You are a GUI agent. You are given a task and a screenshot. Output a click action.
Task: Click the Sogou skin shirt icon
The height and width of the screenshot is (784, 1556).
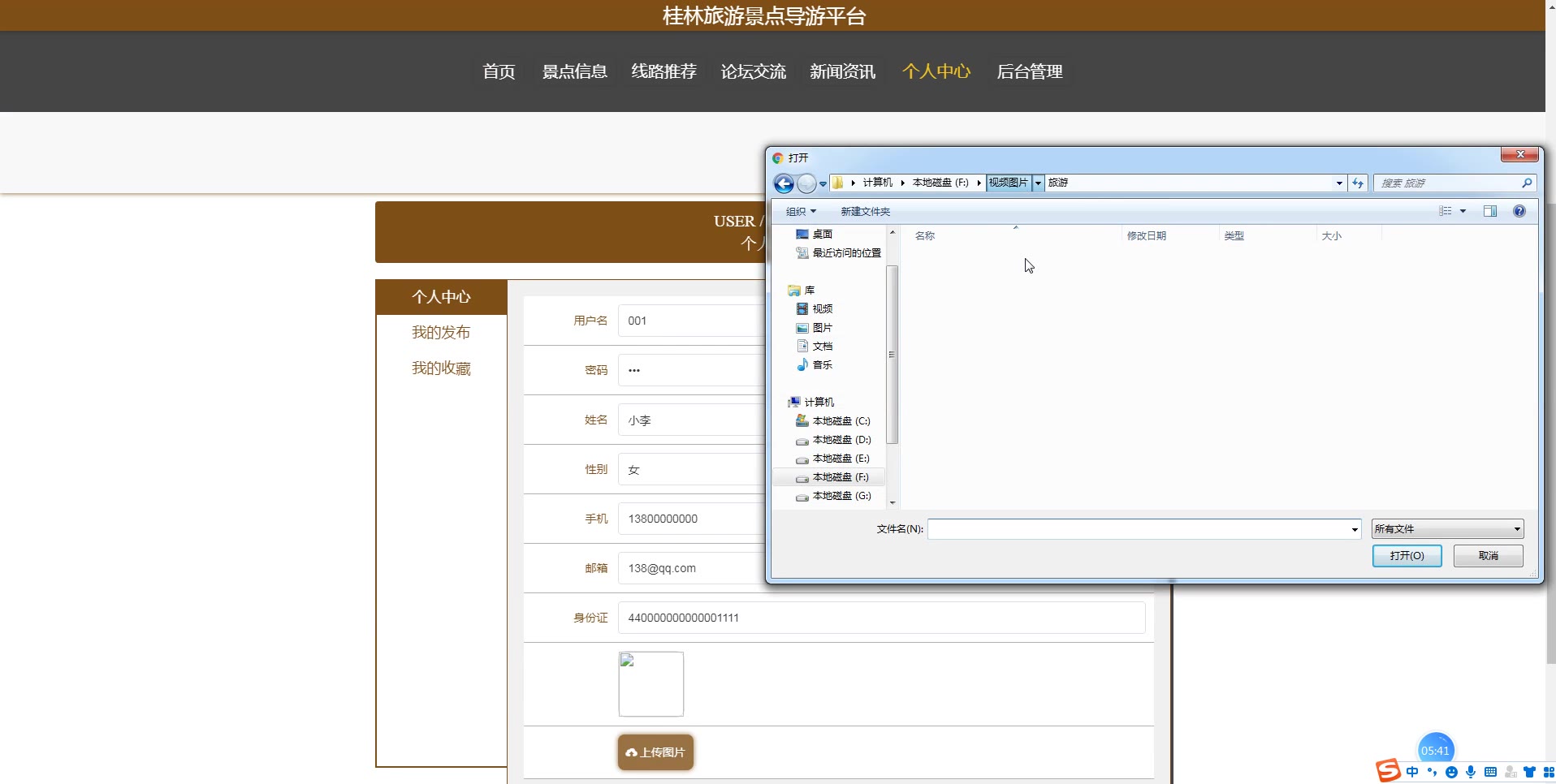[x=1529, y=772]
